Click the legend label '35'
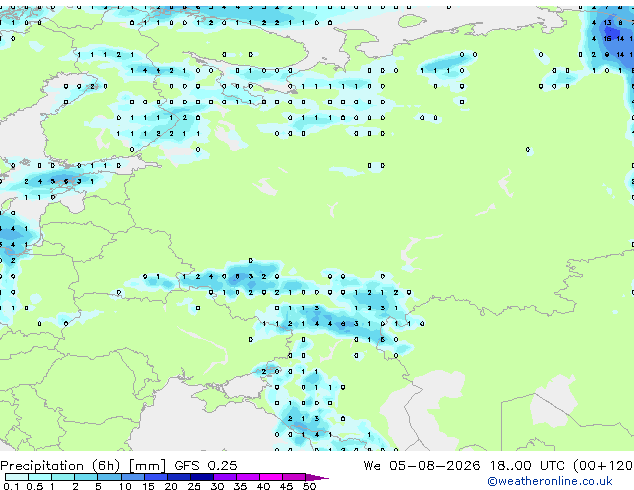Viewport: 634px width, 490px height. [241, 486]
